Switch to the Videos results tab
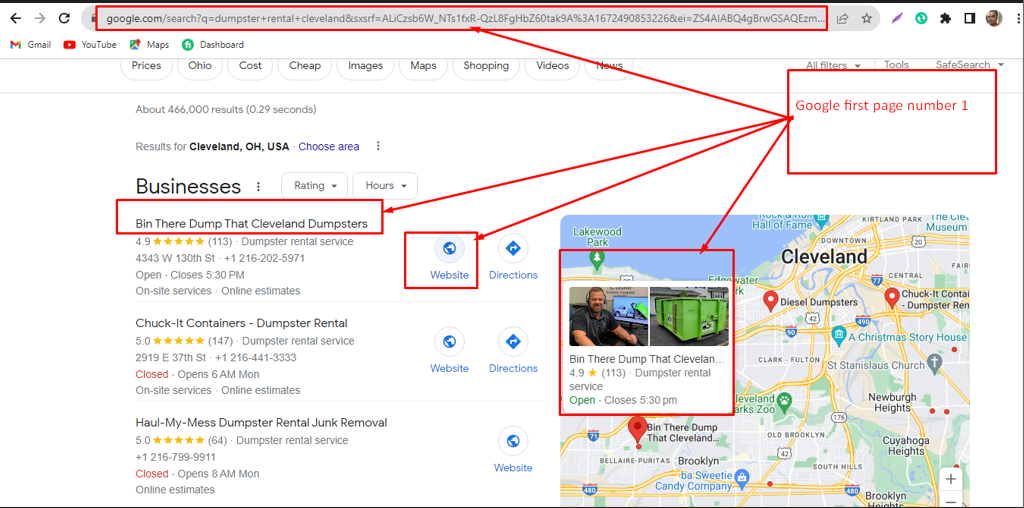Image resolution: width=1024 pixels, height=508 pixels. (x=552, y=65)
